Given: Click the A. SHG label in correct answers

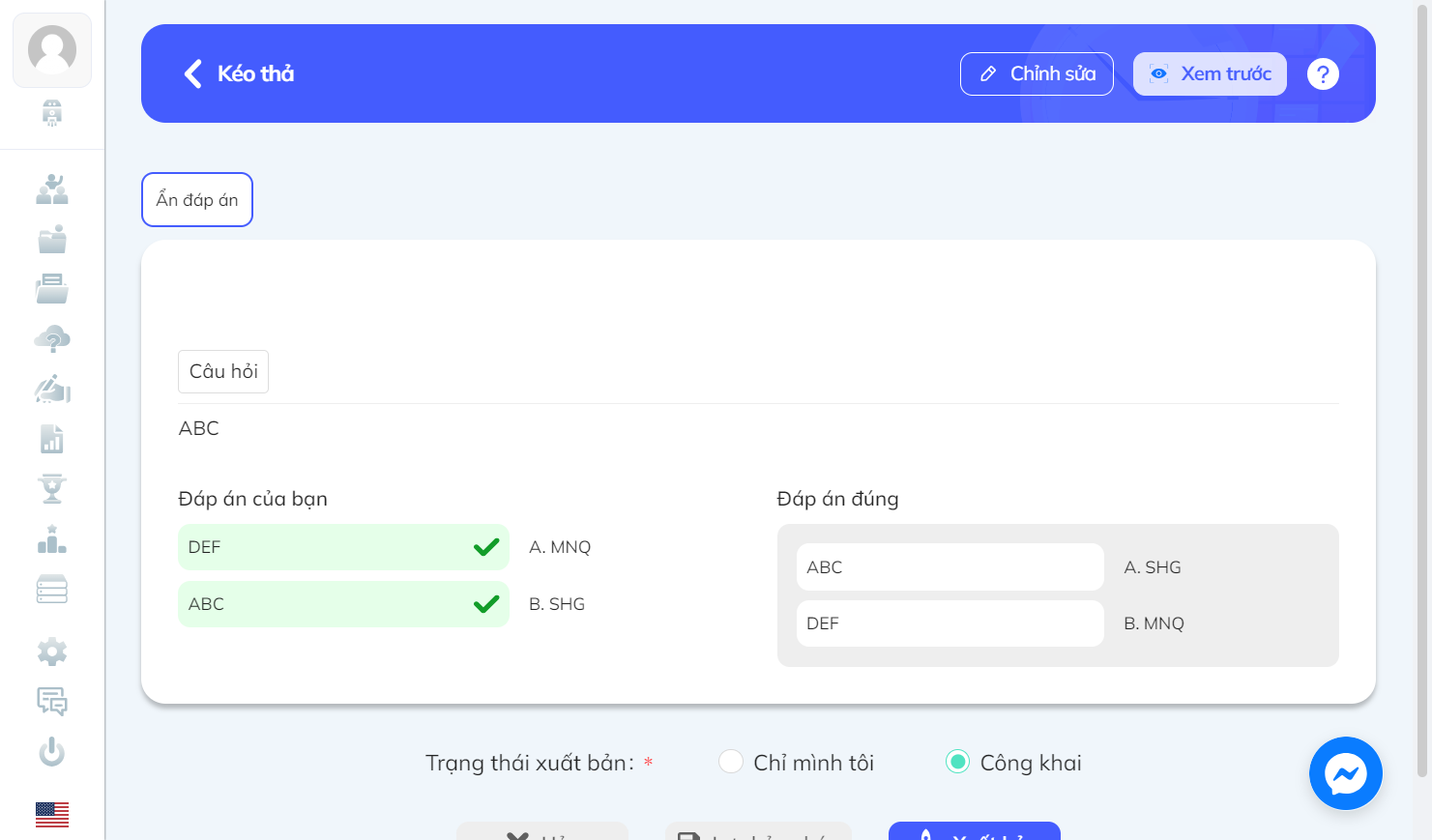Looking at the screenshot, I should tap(1153, 567).
